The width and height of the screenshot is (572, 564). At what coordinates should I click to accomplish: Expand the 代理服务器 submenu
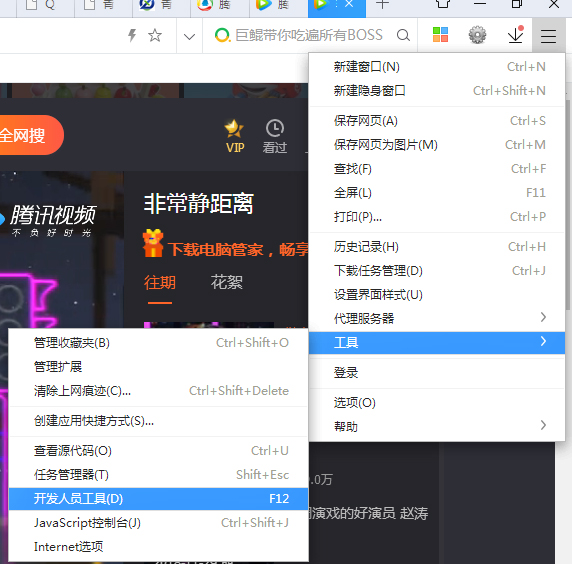click(437, 318)
